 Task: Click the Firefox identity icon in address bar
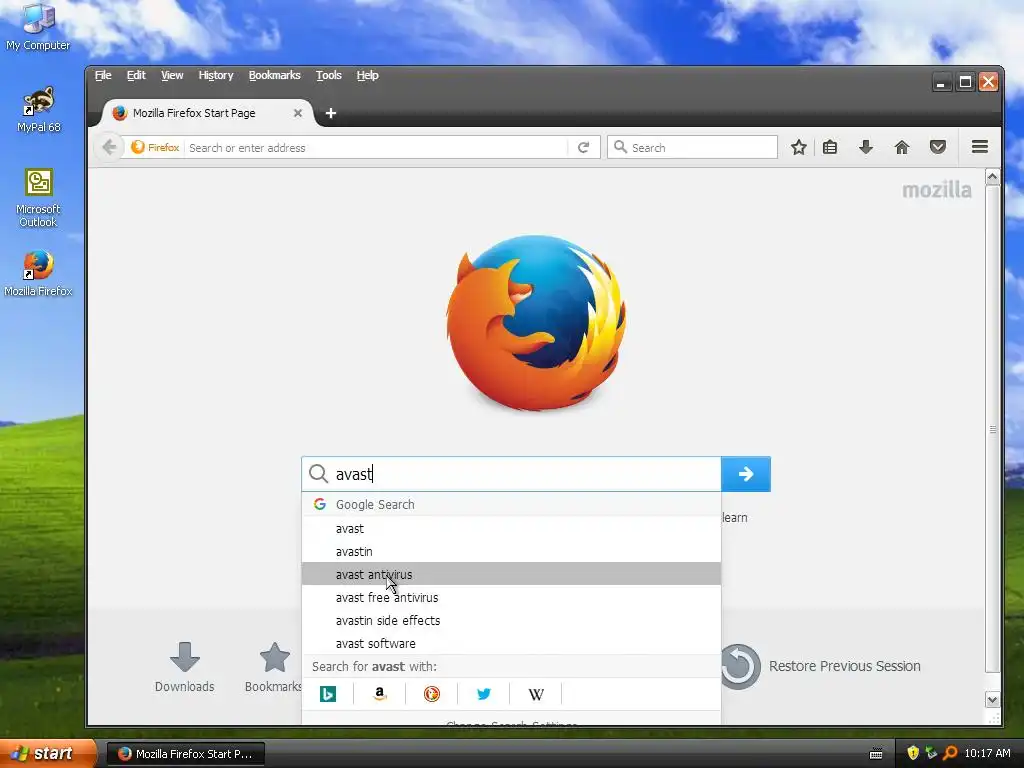coord(155,148)
